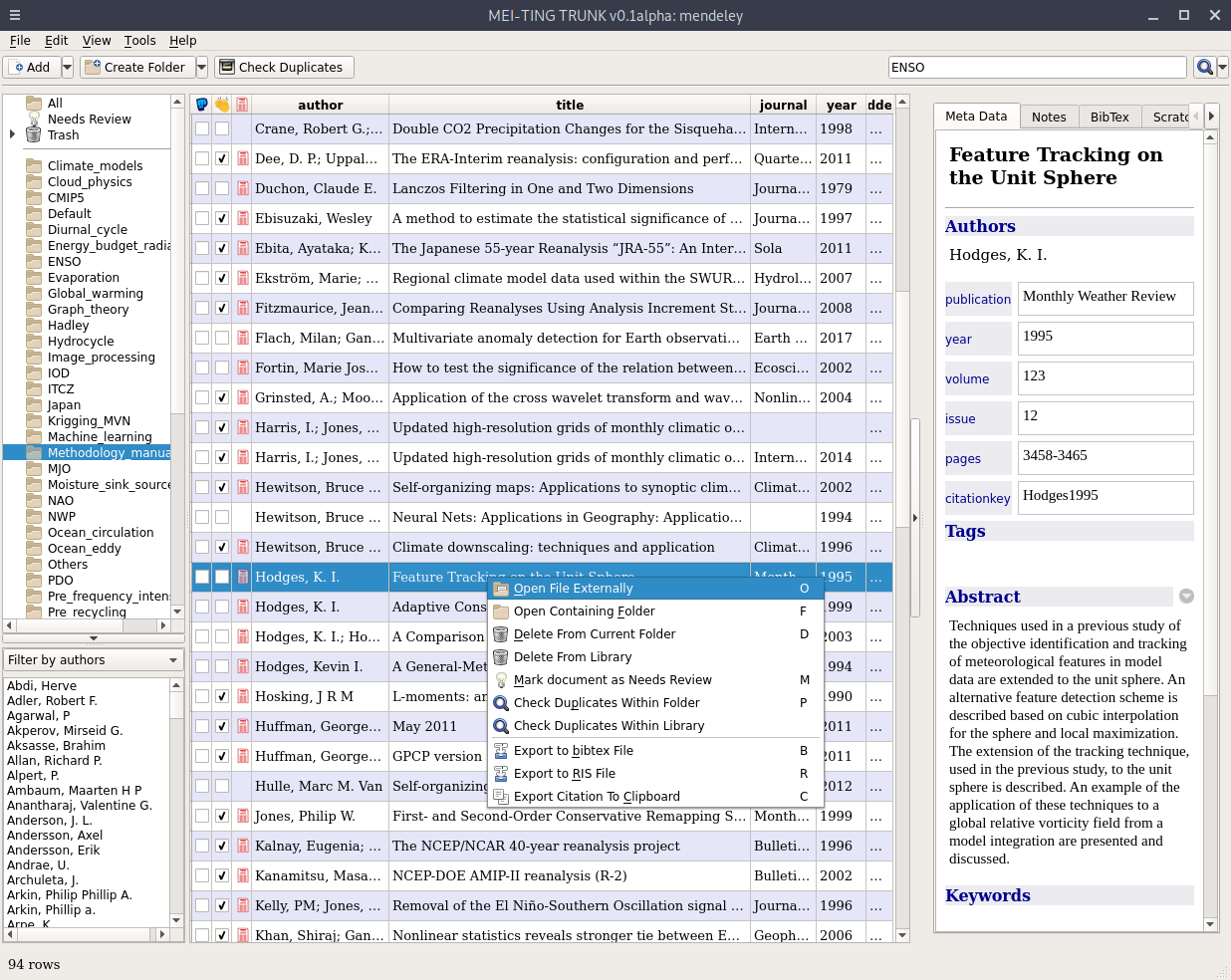This screenshot has width=1231, height=980.
Task: Untick the read checkbox in Ebita, Ayataka row
Action: pos(222,248)
